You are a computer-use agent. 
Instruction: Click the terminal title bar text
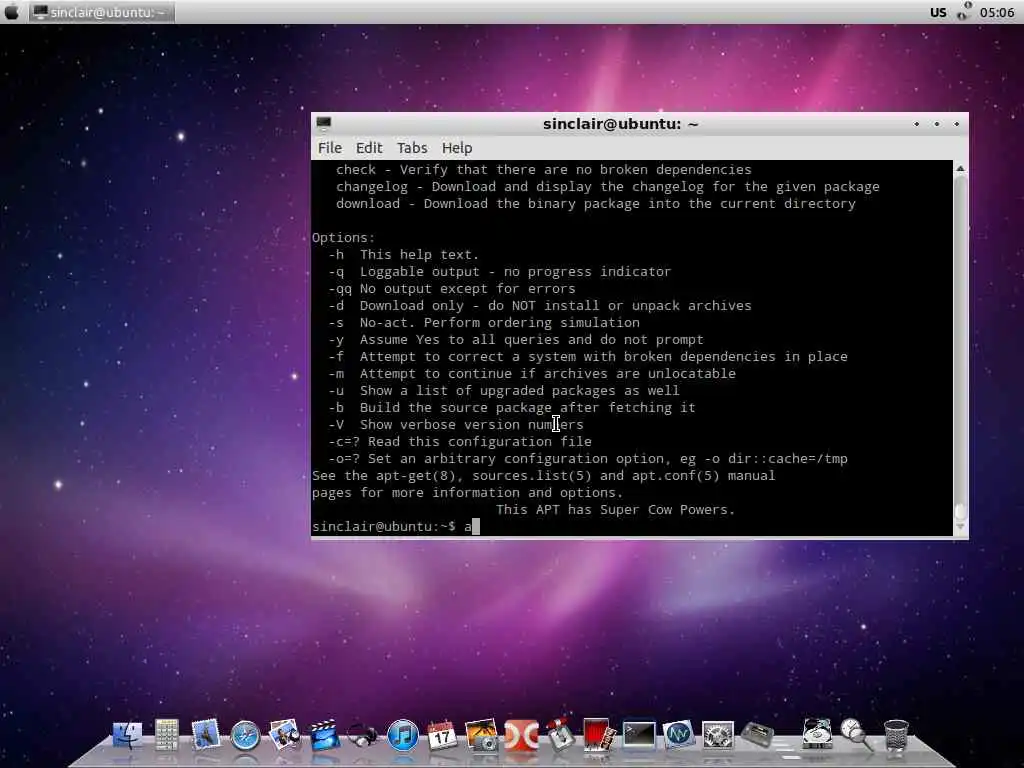pos(620,123)
